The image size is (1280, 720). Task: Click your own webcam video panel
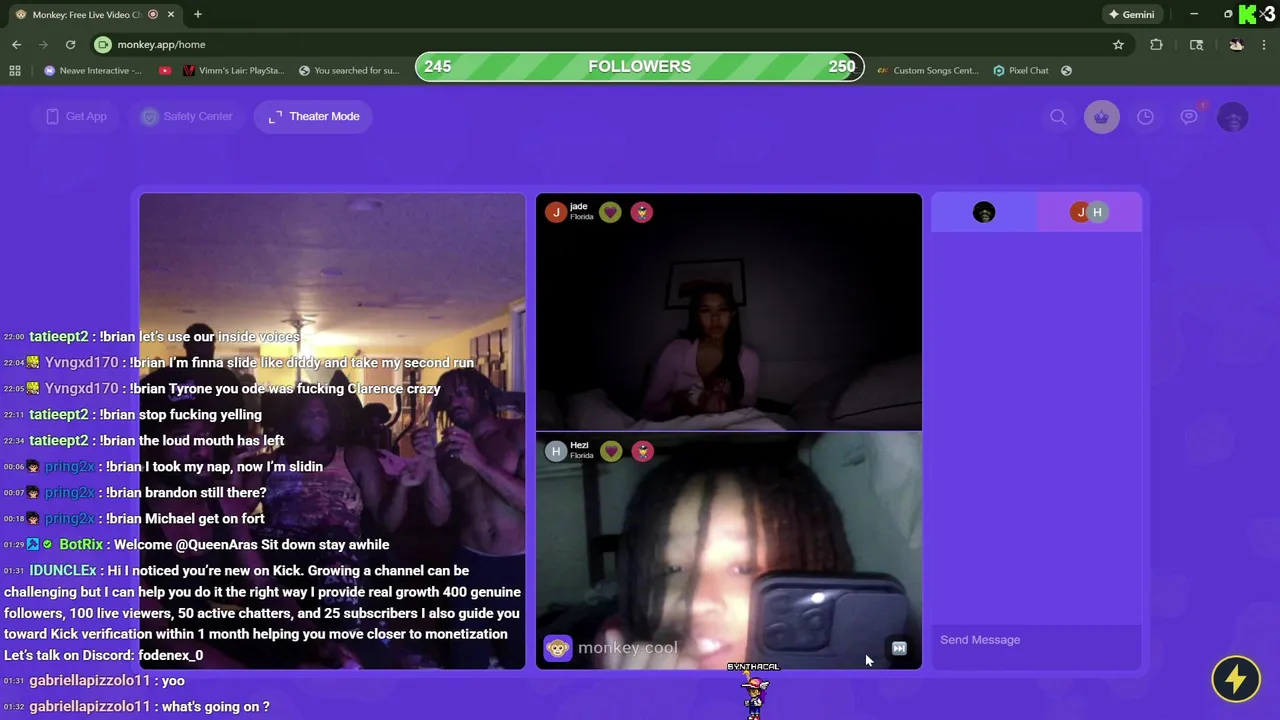[x=332, y=431]
